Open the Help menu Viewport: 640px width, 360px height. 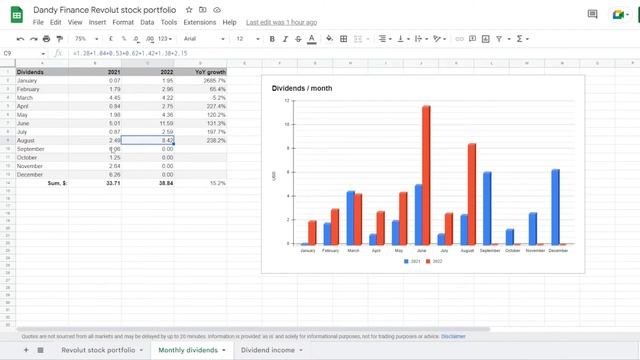point(229,22)
